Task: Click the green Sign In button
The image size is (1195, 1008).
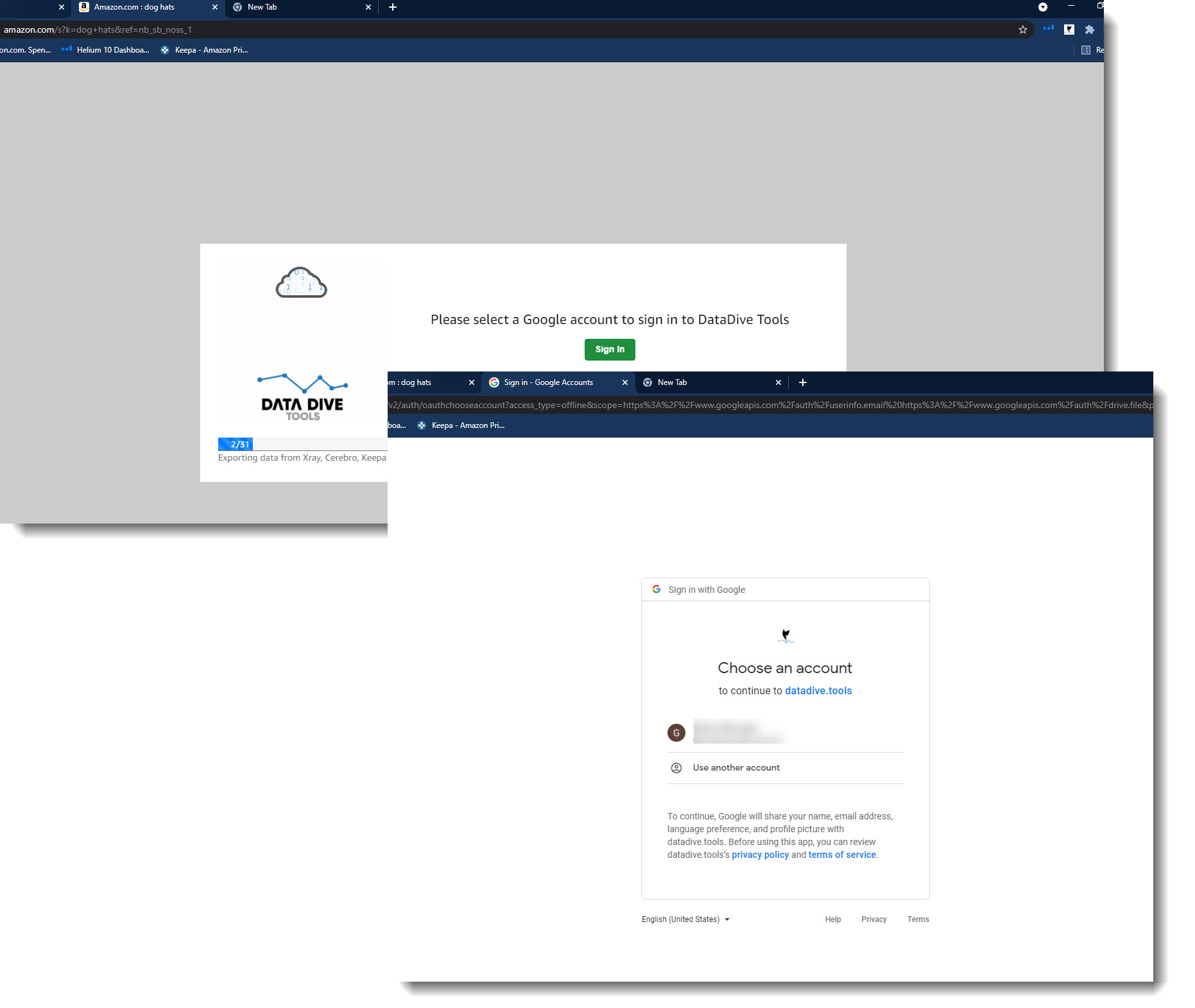Action: coord(609,350)
